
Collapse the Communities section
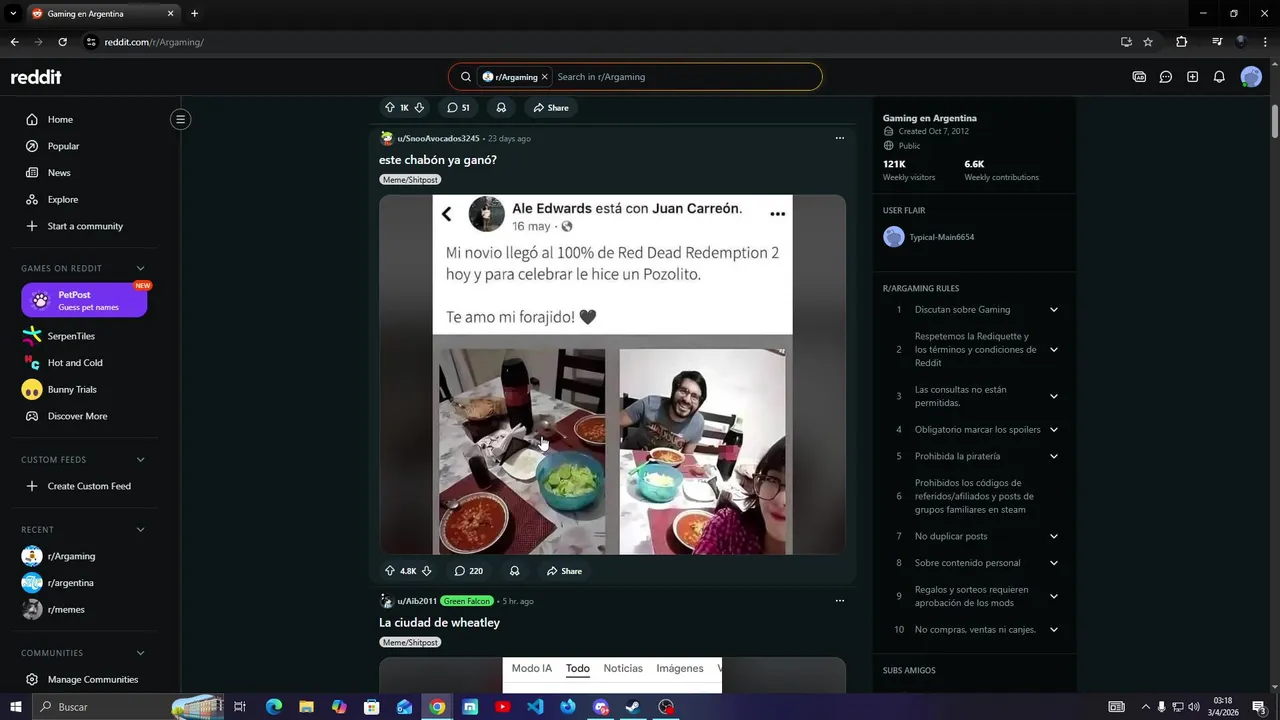click(x=140, y=653)
